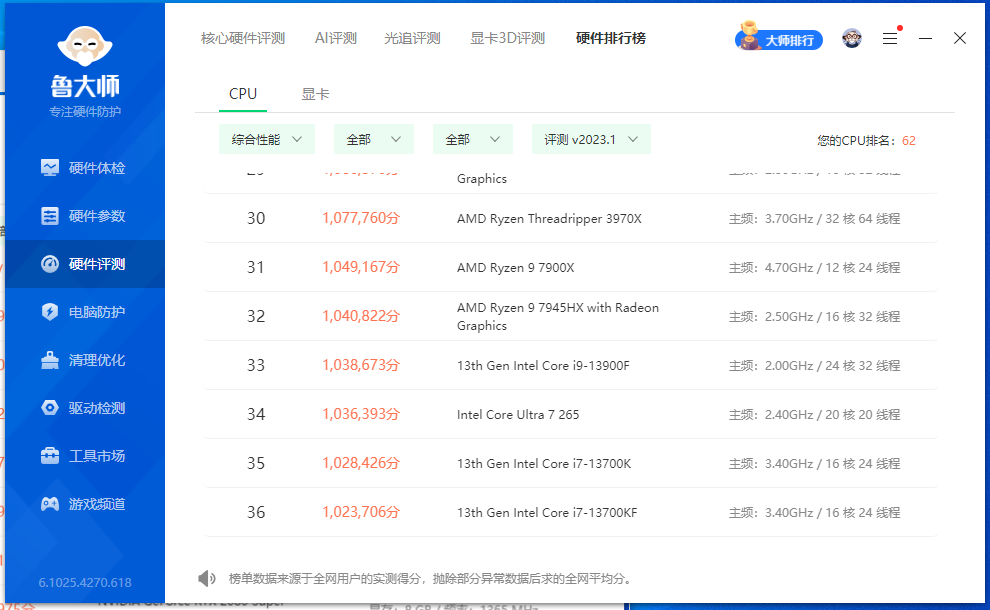The image size is (990, 610).
Task: Open 游戏频道 gamepad section
Action: coord(85,504)
